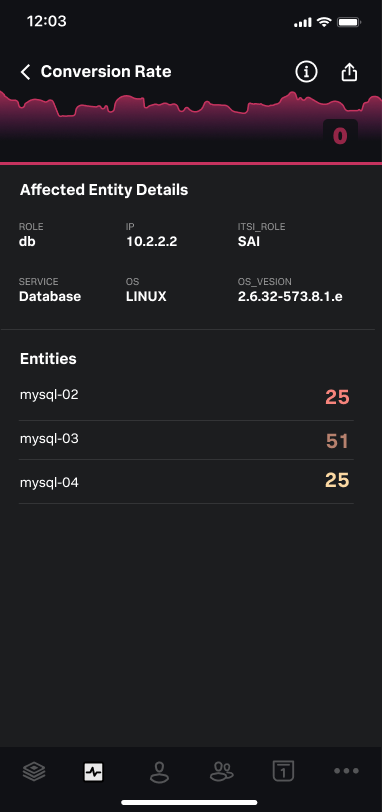Tap the Wi-Fi status icon
The image size is (382, 812).
[x=325, y=22]
